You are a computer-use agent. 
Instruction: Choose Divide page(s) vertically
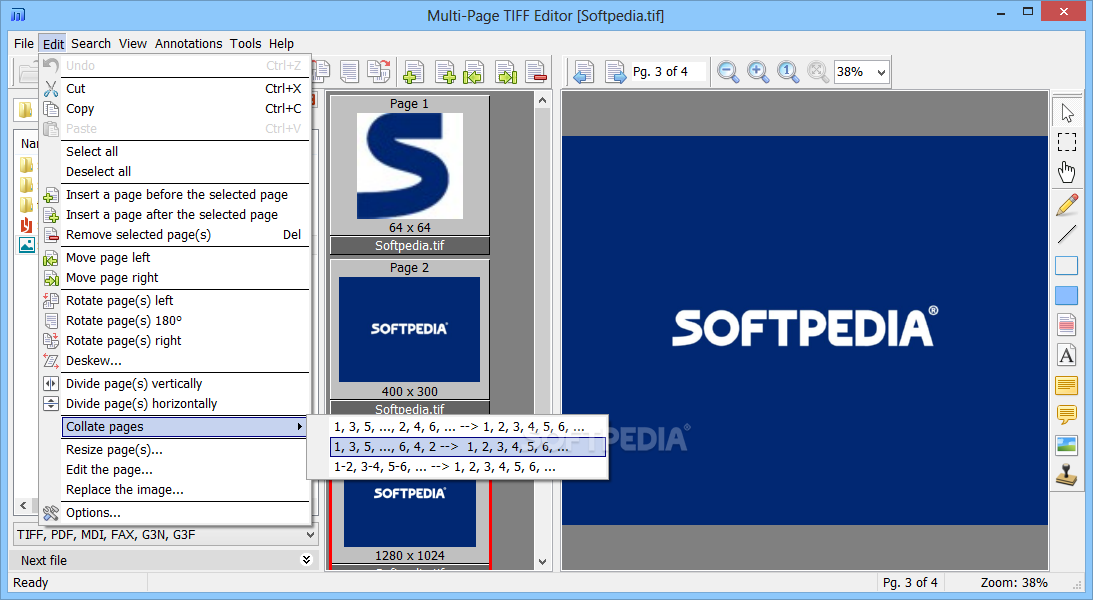click(174, 384)
